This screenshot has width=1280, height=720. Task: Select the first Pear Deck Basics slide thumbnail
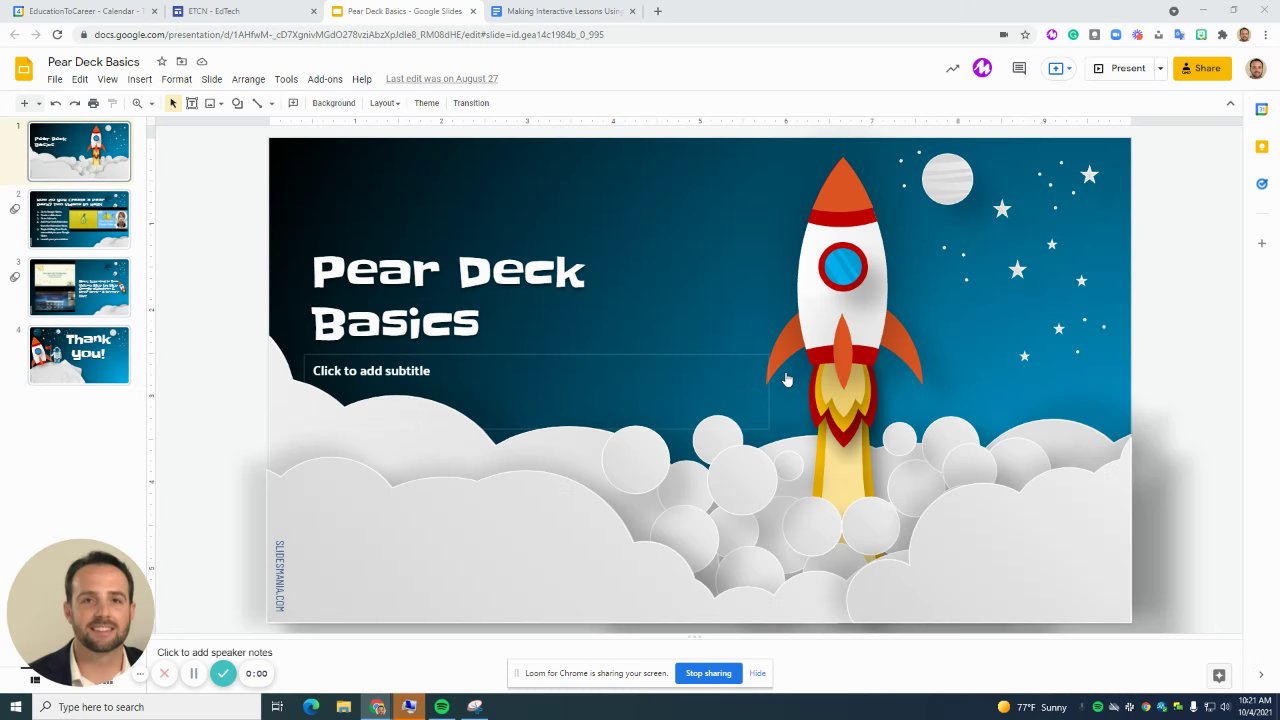(x=79, y=152)
